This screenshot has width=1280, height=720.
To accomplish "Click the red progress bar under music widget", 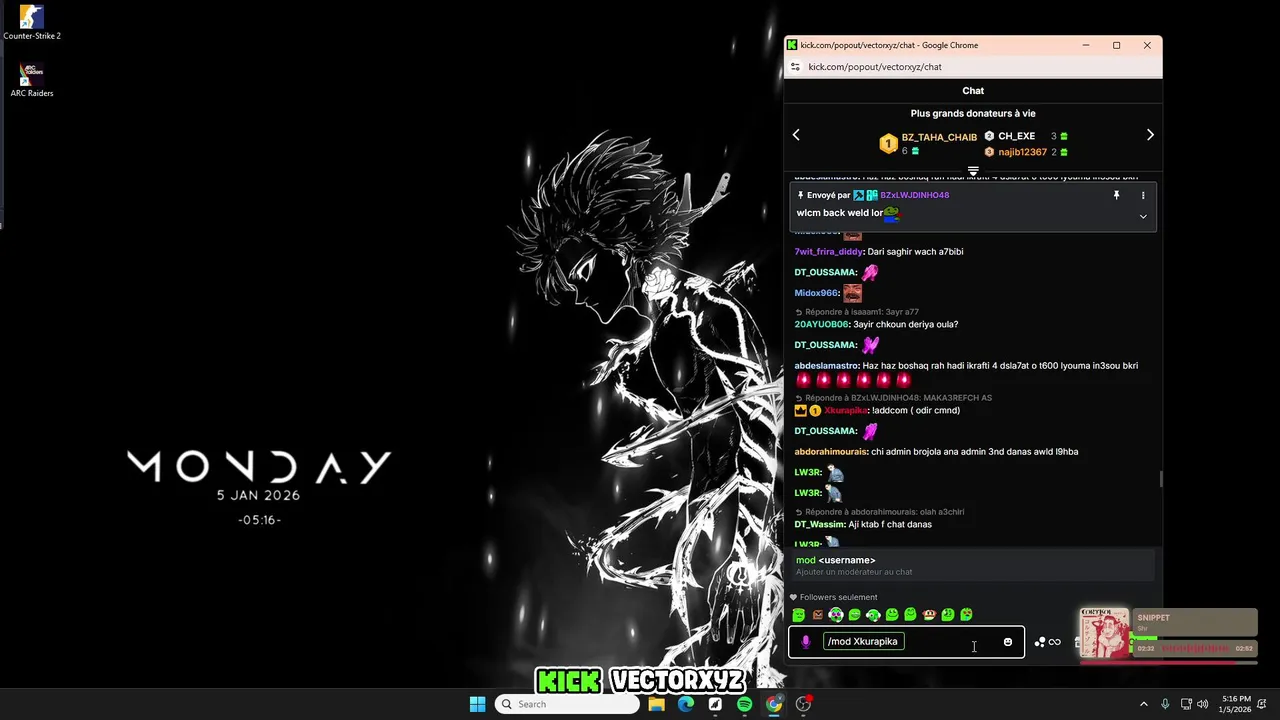I will click(1168, 661).
